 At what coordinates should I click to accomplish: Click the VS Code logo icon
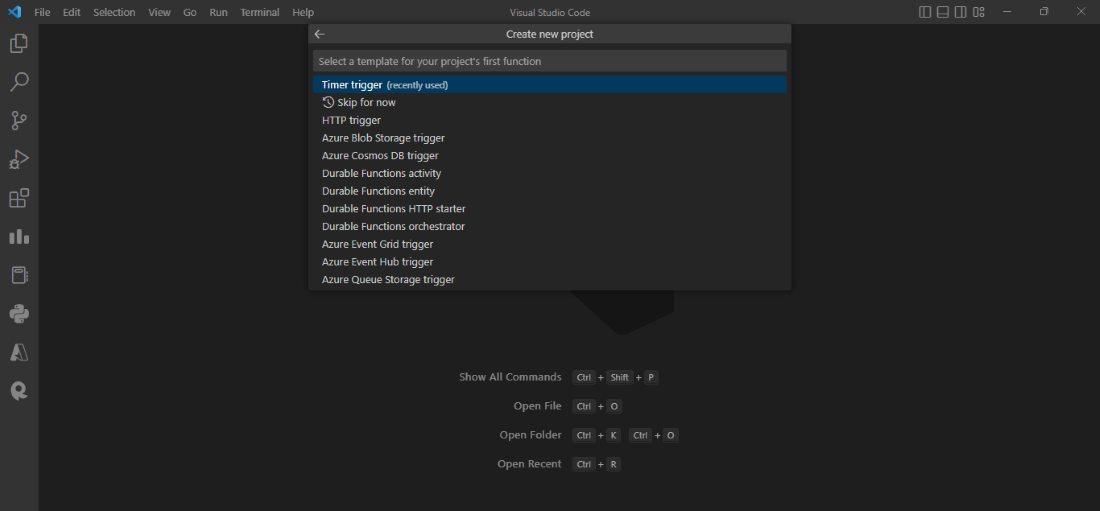tap(14, 12)
